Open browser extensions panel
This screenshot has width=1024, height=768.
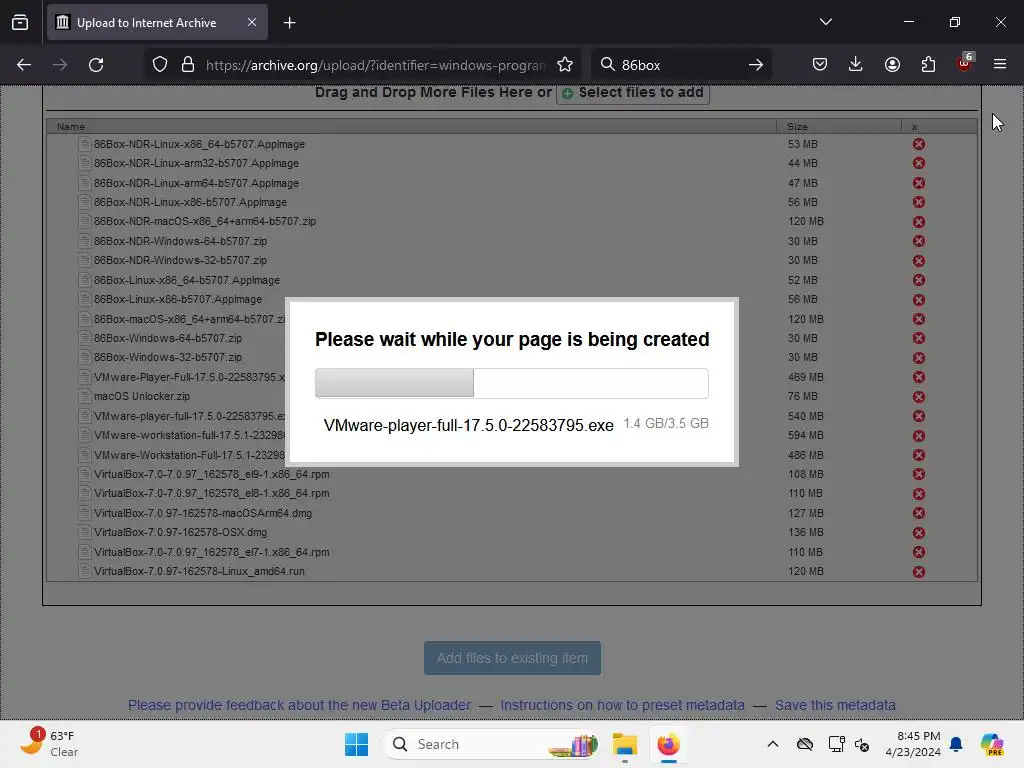click(x=928, y=64)
